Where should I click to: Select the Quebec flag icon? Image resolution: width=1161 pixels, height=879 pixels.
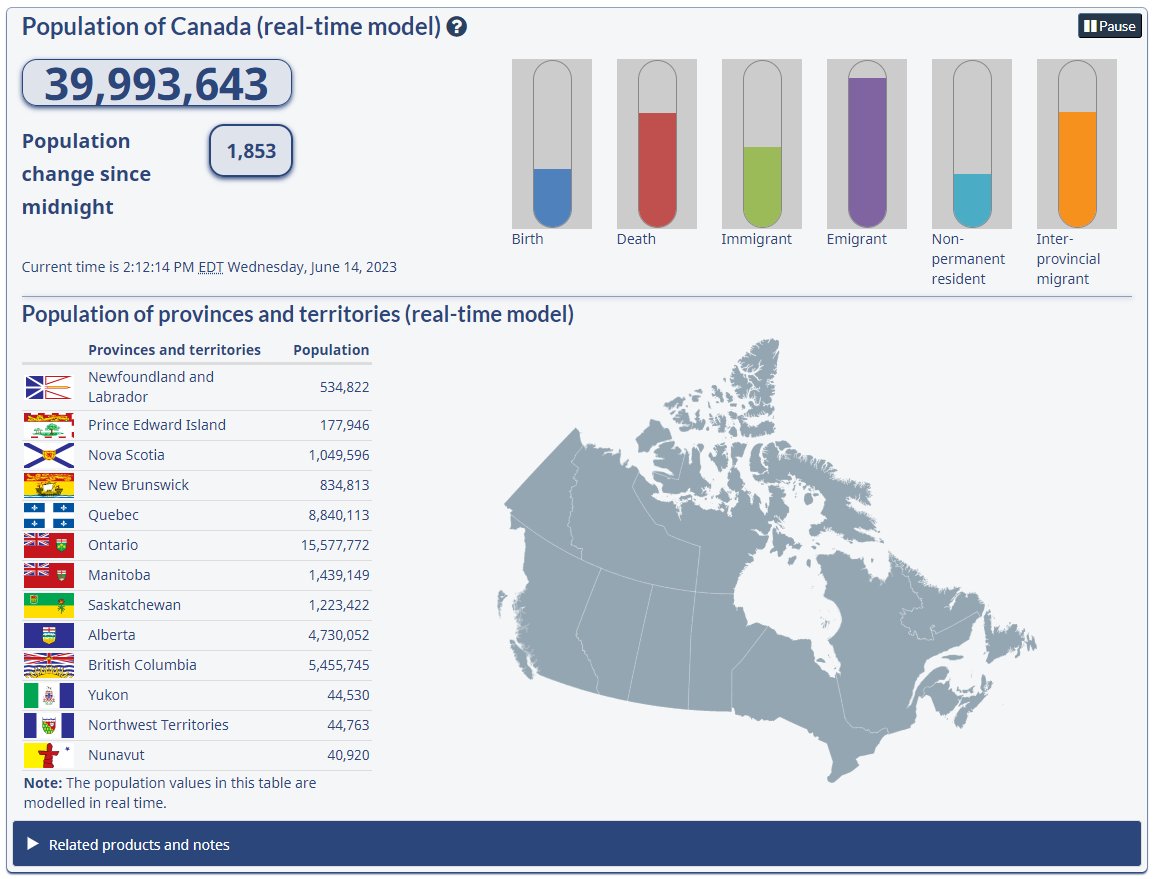[x=49, y=515]
